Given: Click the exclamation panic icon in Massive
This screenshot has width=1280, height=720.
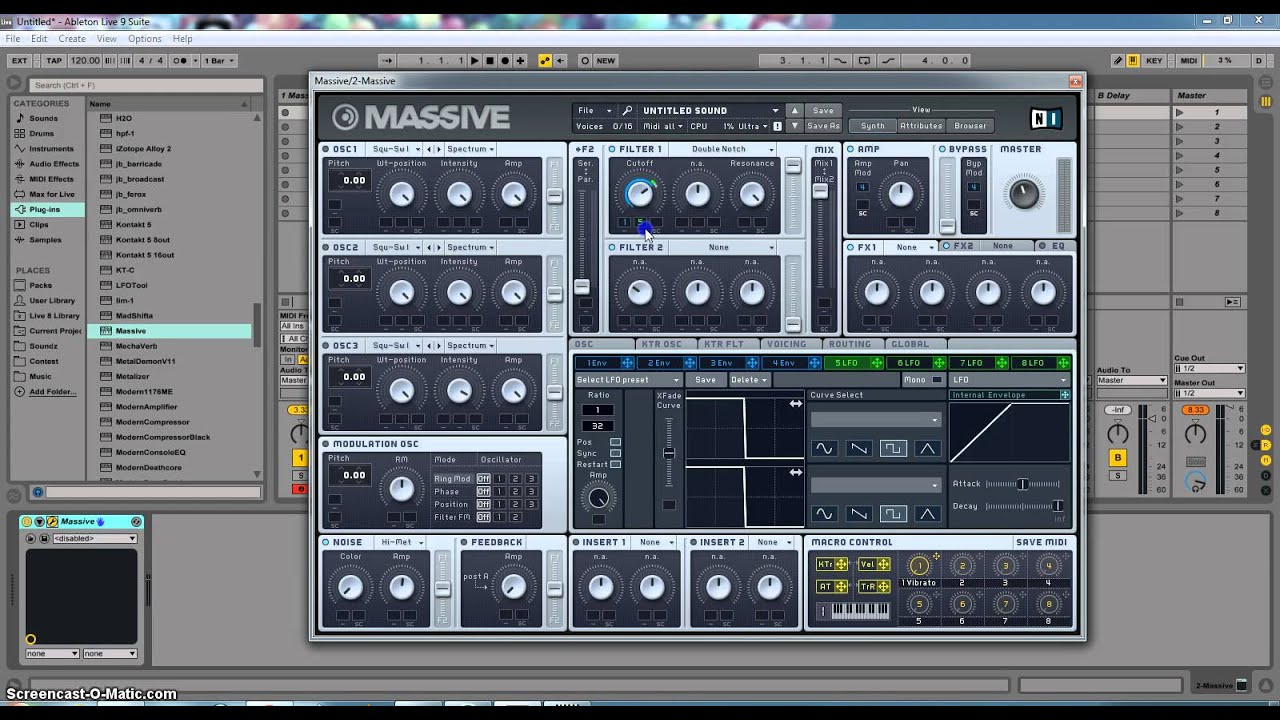Looking at the screenshot, I should click(777, 126).
